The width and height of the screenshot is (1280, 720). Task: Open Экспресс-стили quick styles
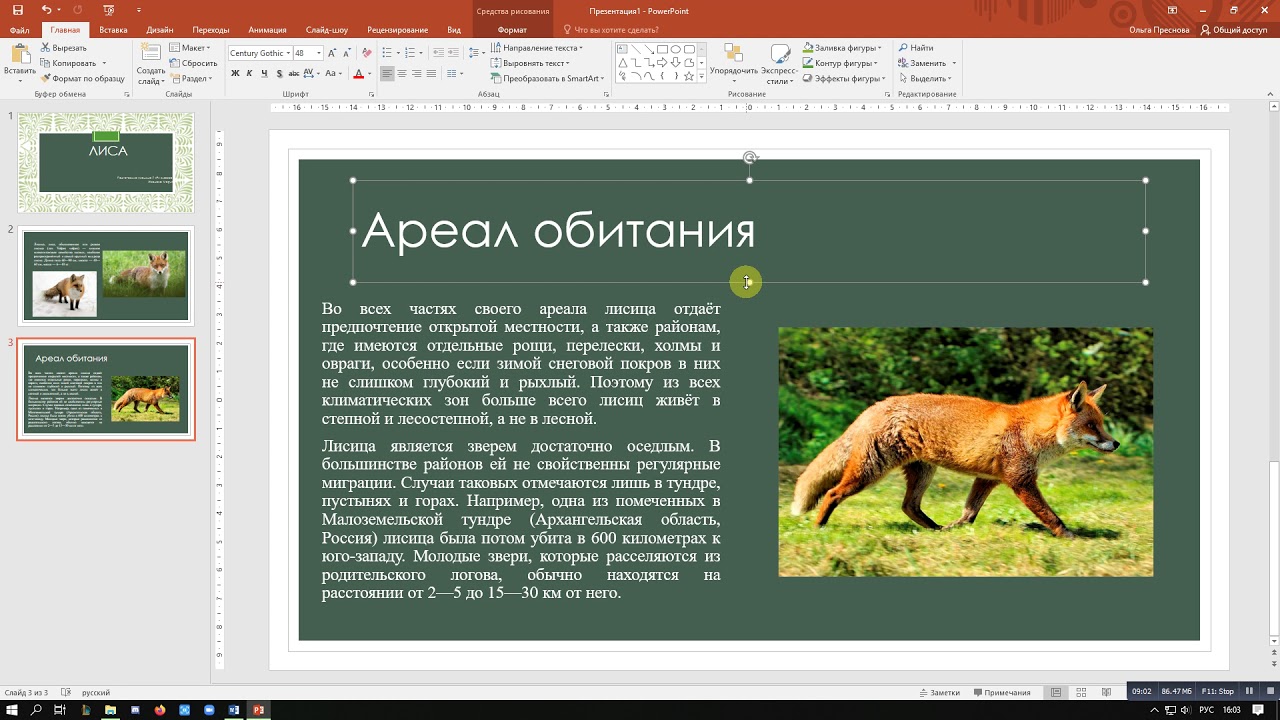779,62
